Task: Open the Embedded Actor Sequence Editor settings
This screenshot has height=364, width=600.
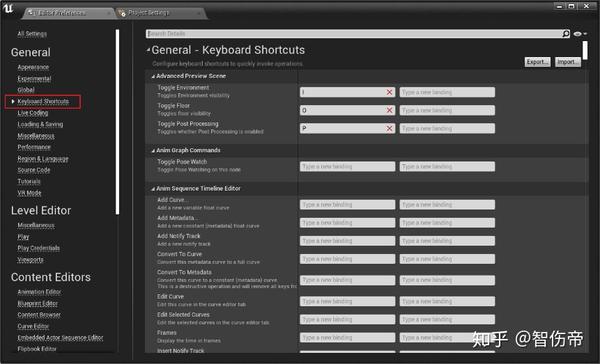Action: (x=60, y=338)
